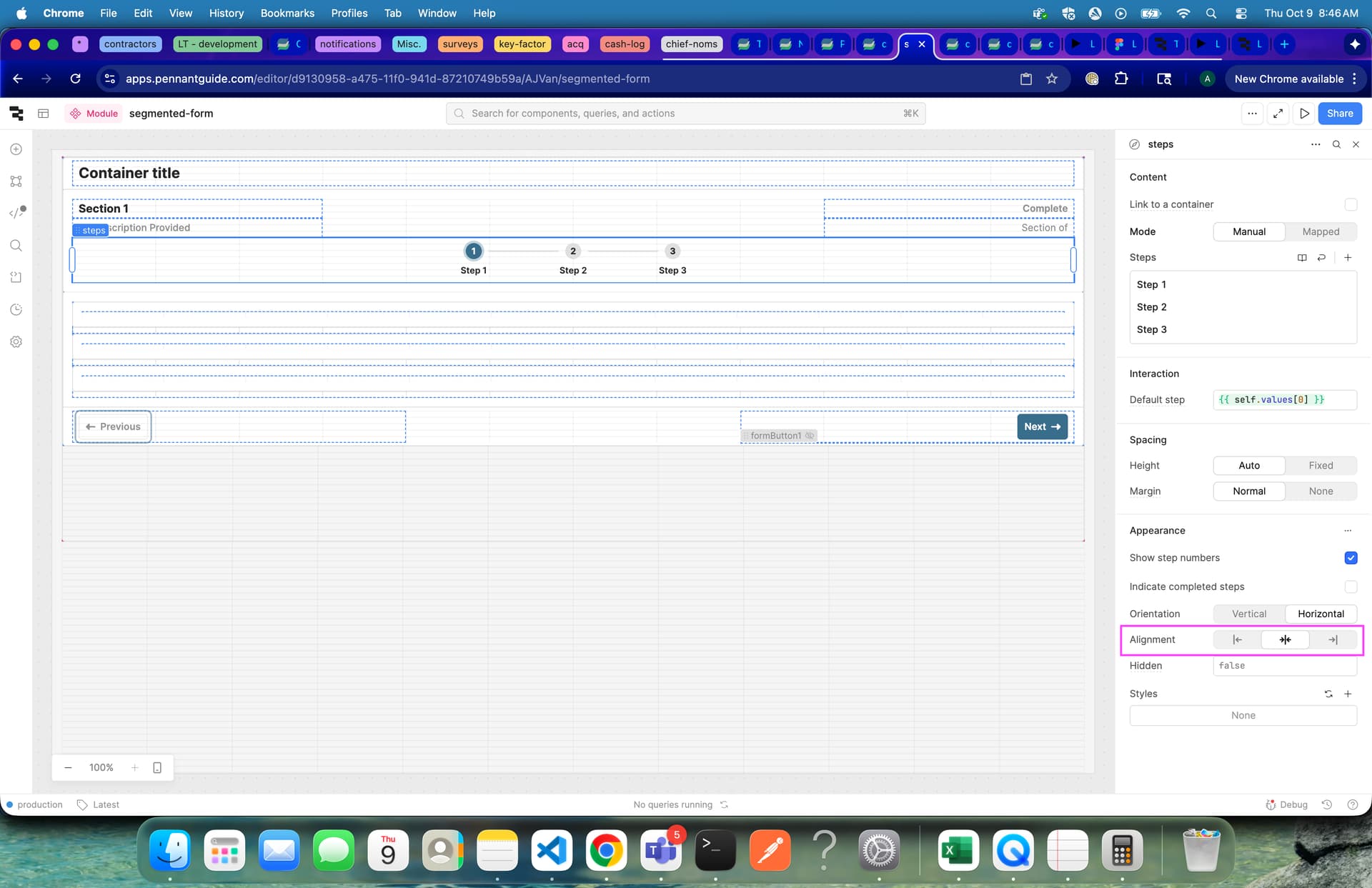The width and height of the screenshot is (1372, 888).
Task: Open the steps inspector more options menu
Action: point(1316,144)
